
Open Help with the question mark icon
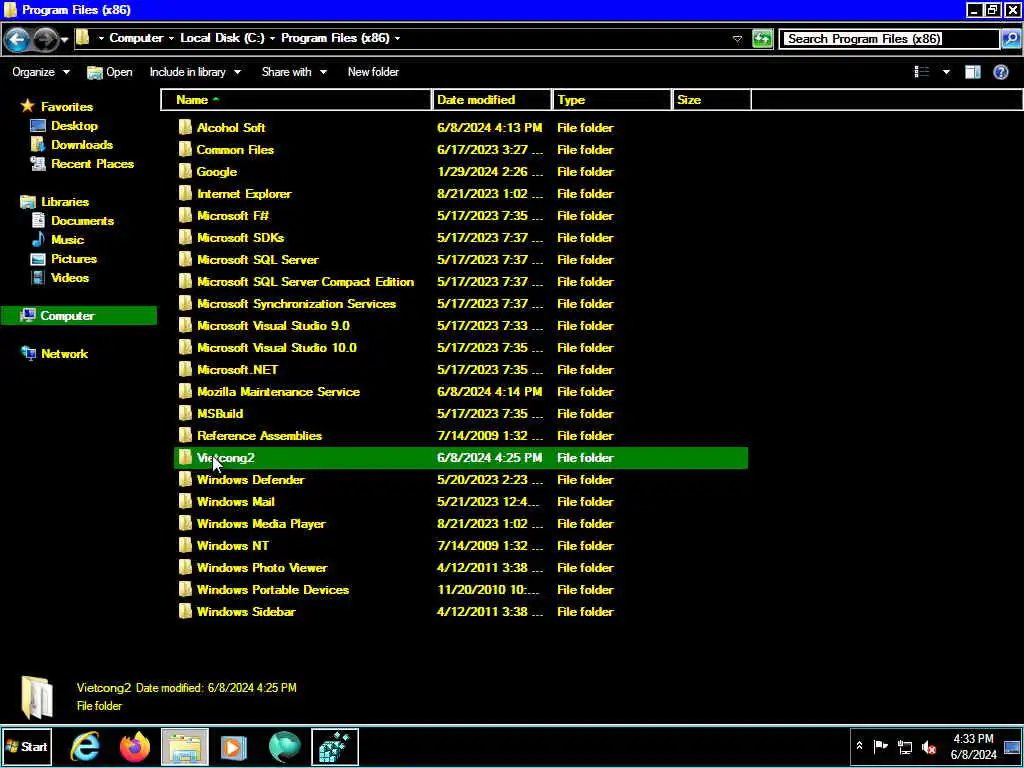[x=1000, y=72]
